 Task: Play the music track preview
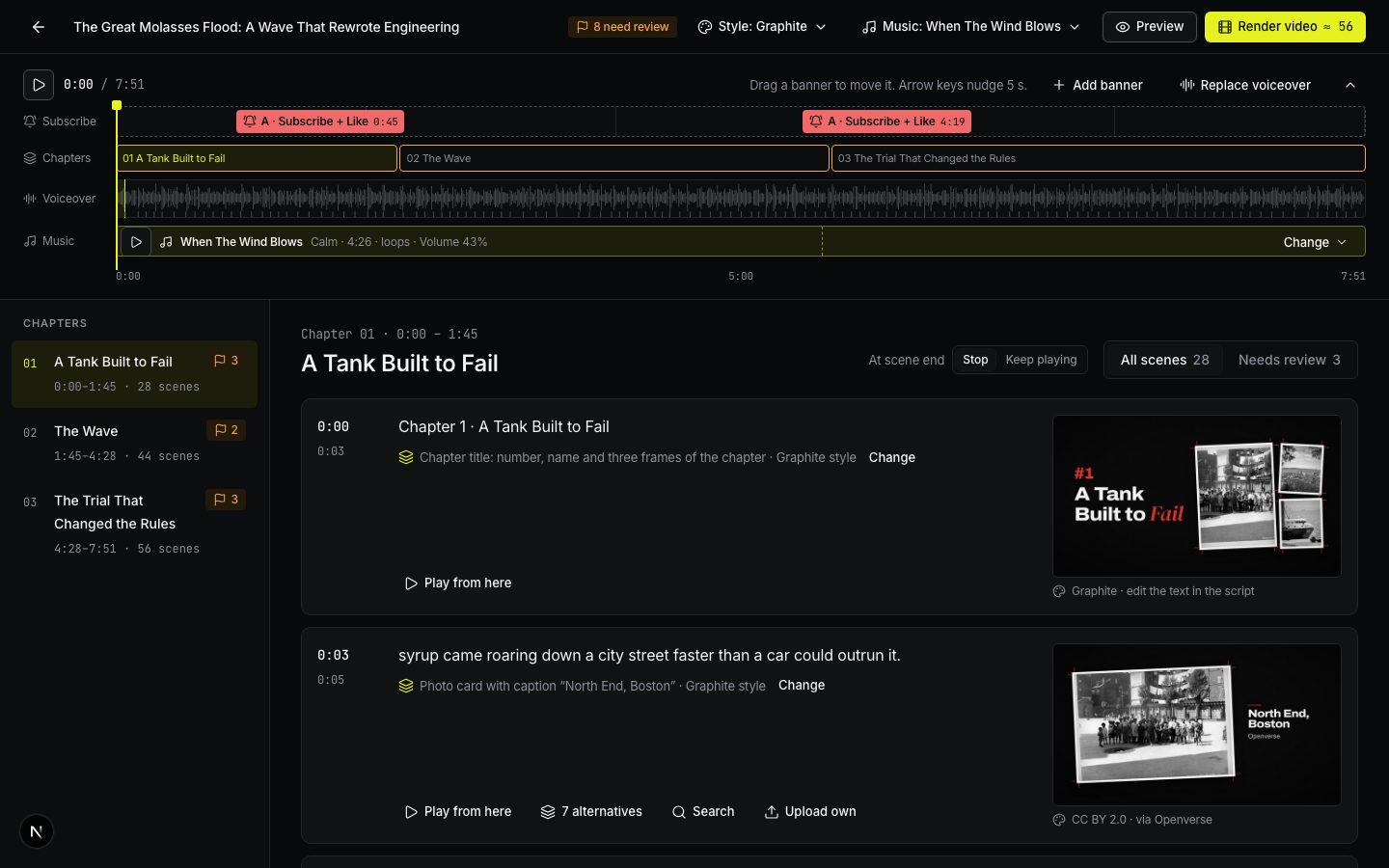pos(136,242)
